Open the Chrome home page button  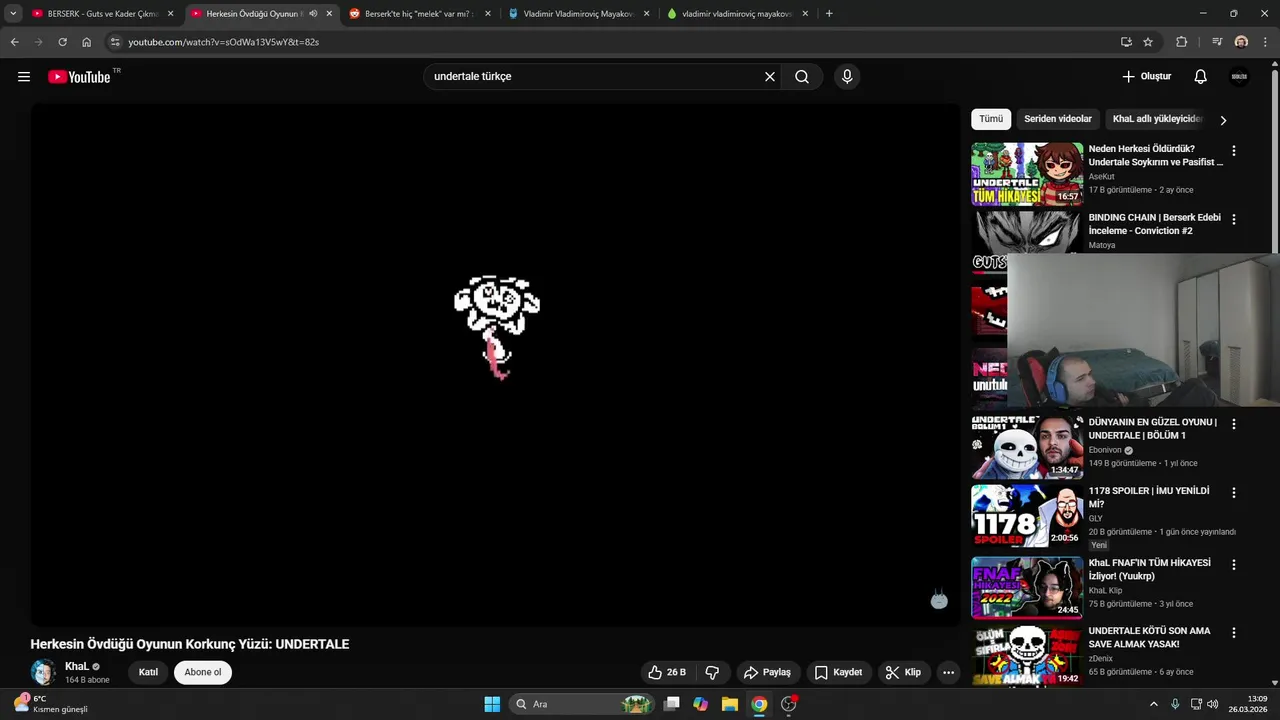87,42
